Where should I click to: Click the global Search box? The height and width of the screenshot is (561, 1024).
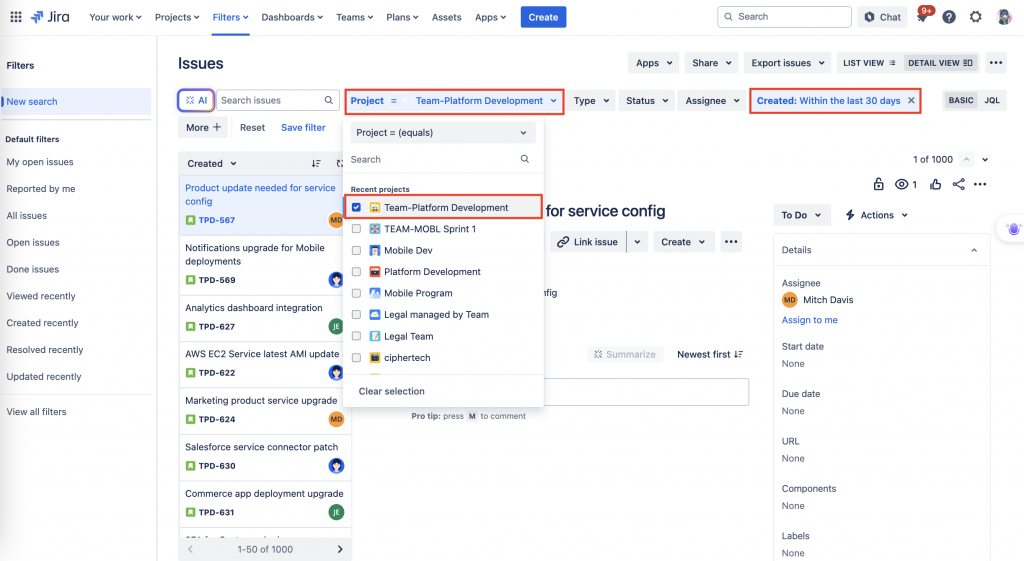[784, 17]
